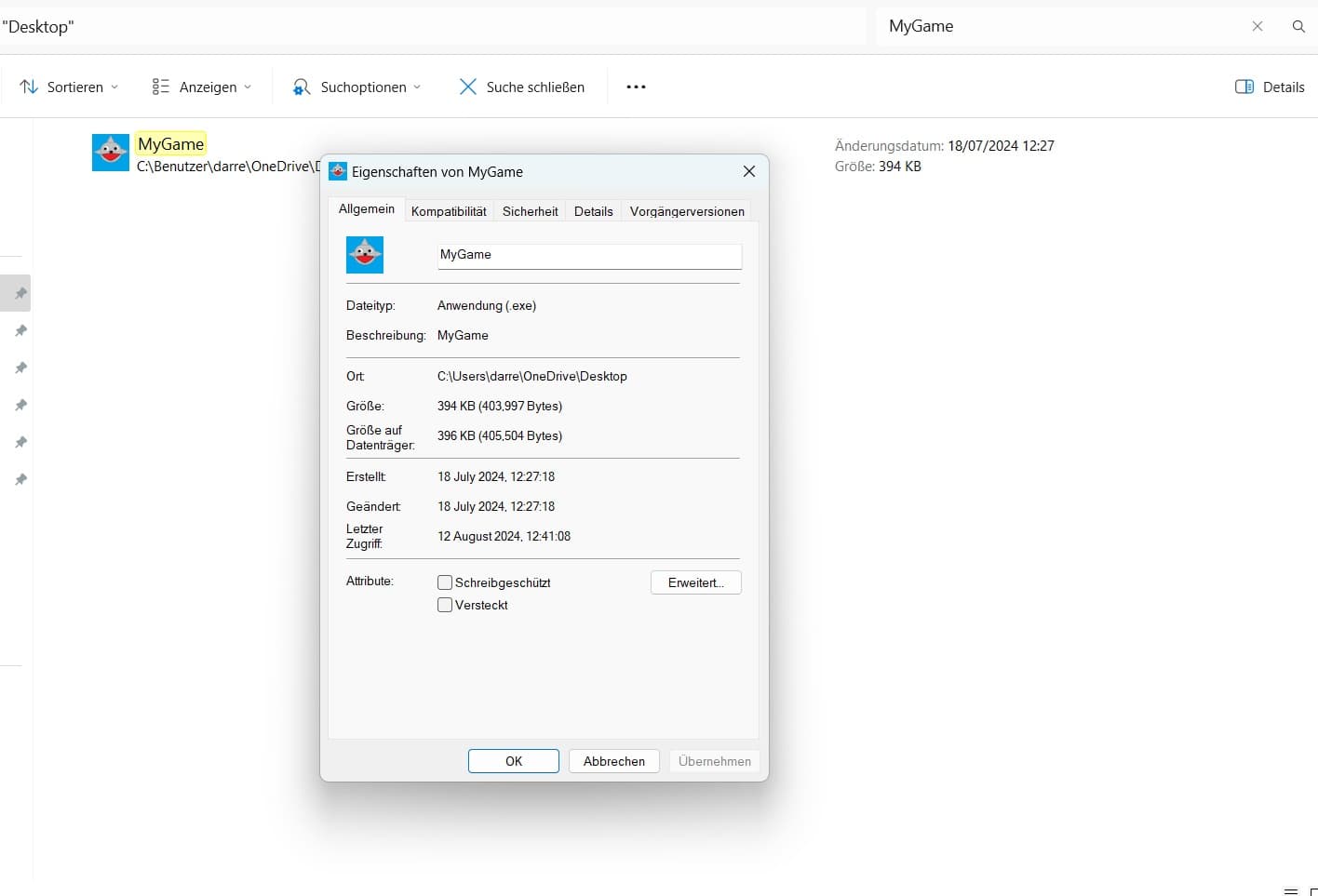Confirm with the OK button

514,761
